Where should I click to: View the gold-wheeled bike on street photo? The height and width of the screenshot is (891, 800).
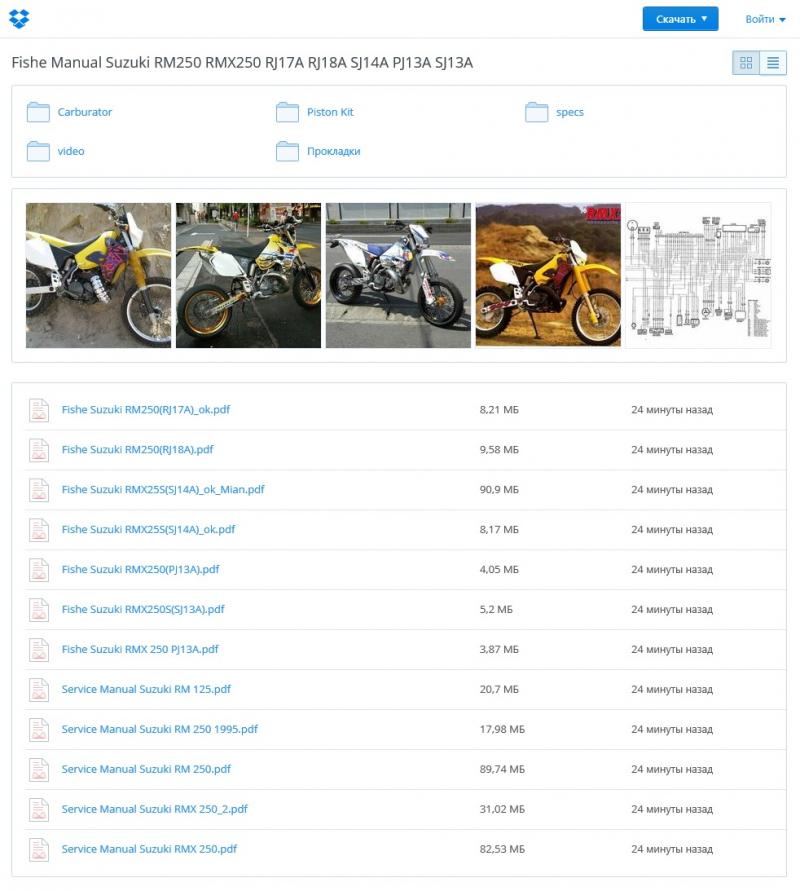[x=248, y=276]
